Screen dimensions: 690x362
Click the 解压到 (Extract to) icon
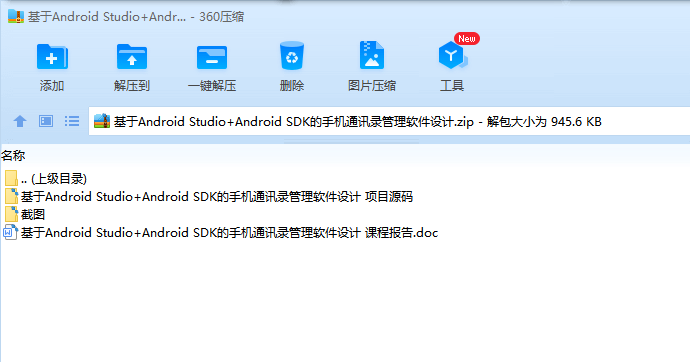(132, 57)
